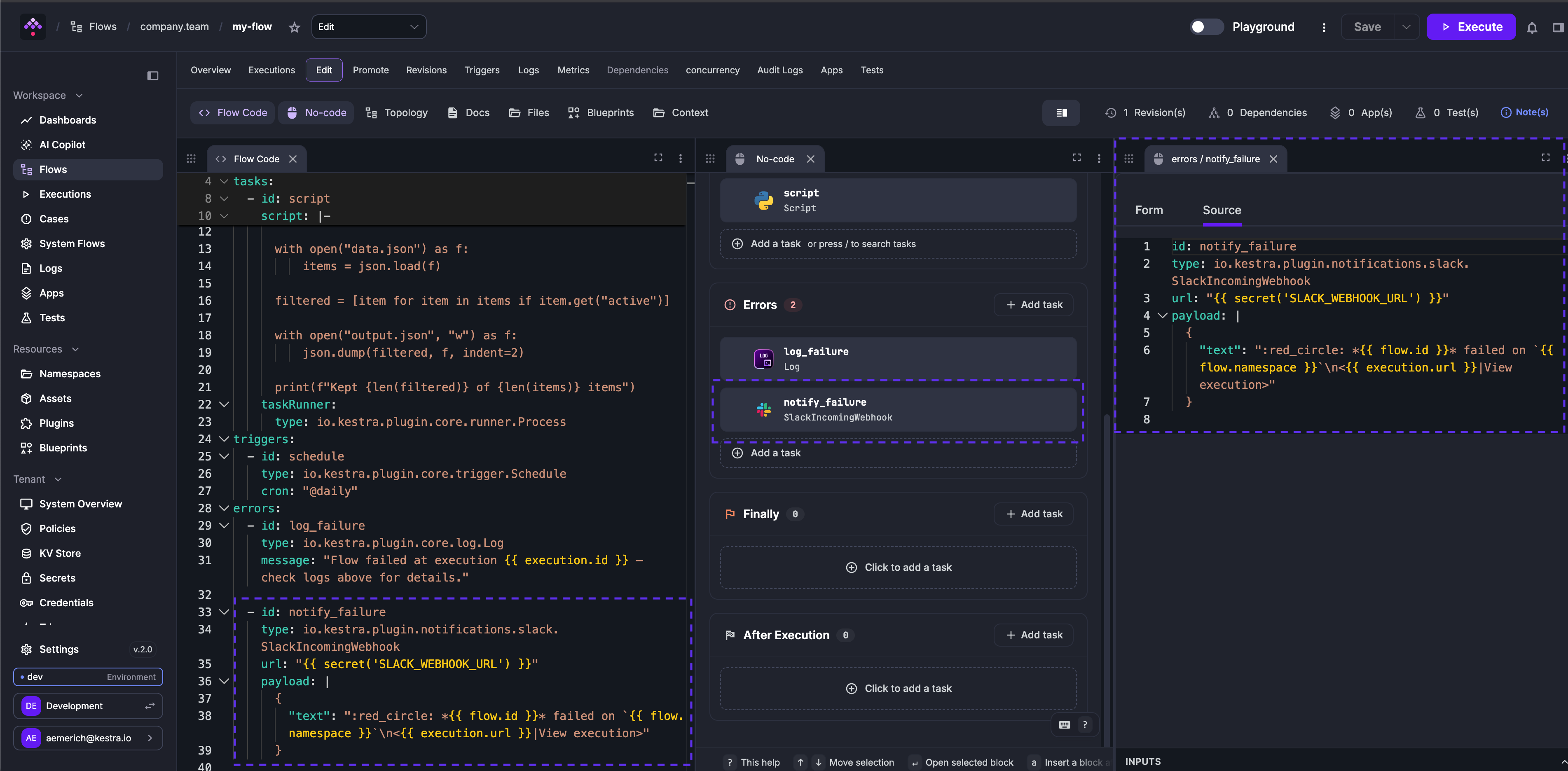Viewport: 1568px width, 771px height.
Task: Select the log_failure Log task card
Action: click(x=899, y=358)
